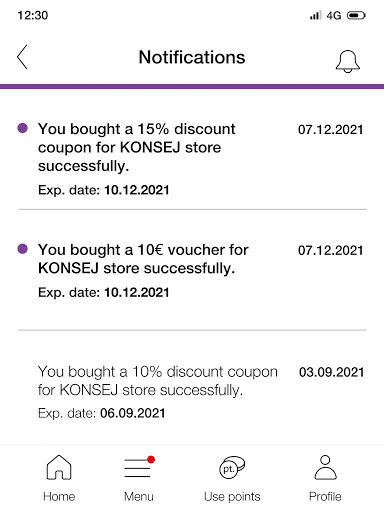Select the Profile tab label

(x=325, y=496)
